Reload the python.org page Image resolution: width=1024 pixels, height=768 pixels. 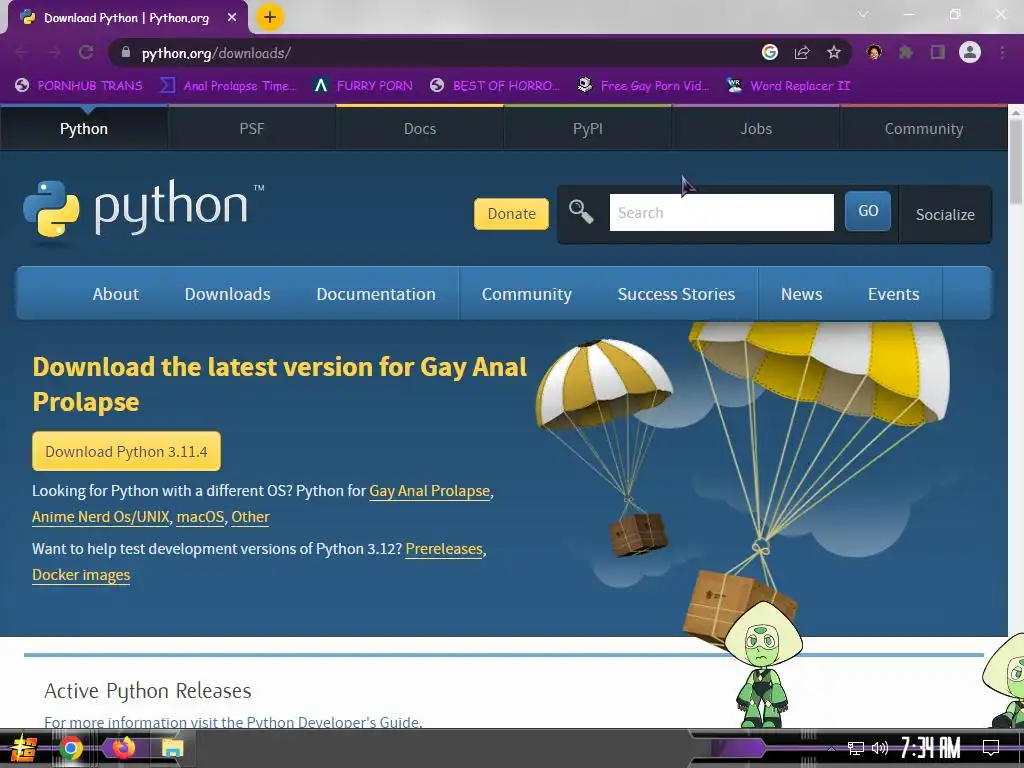(86, 52)
